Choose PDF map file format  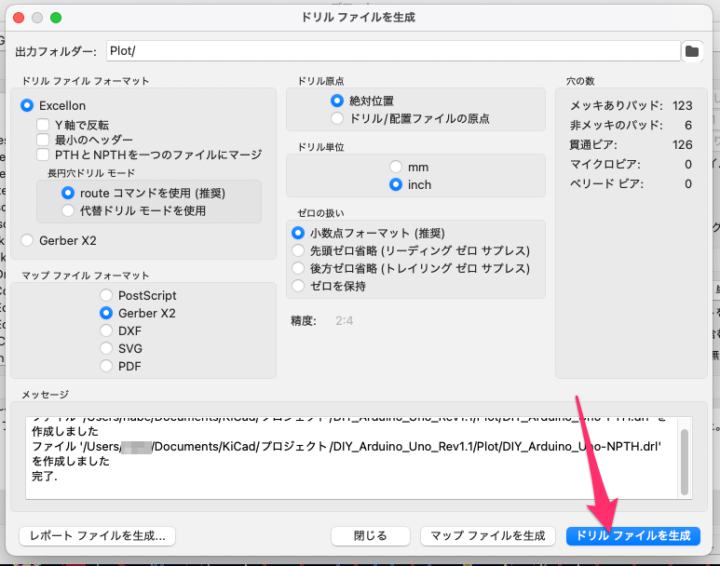pyautogui.click(x=106, y=366)
